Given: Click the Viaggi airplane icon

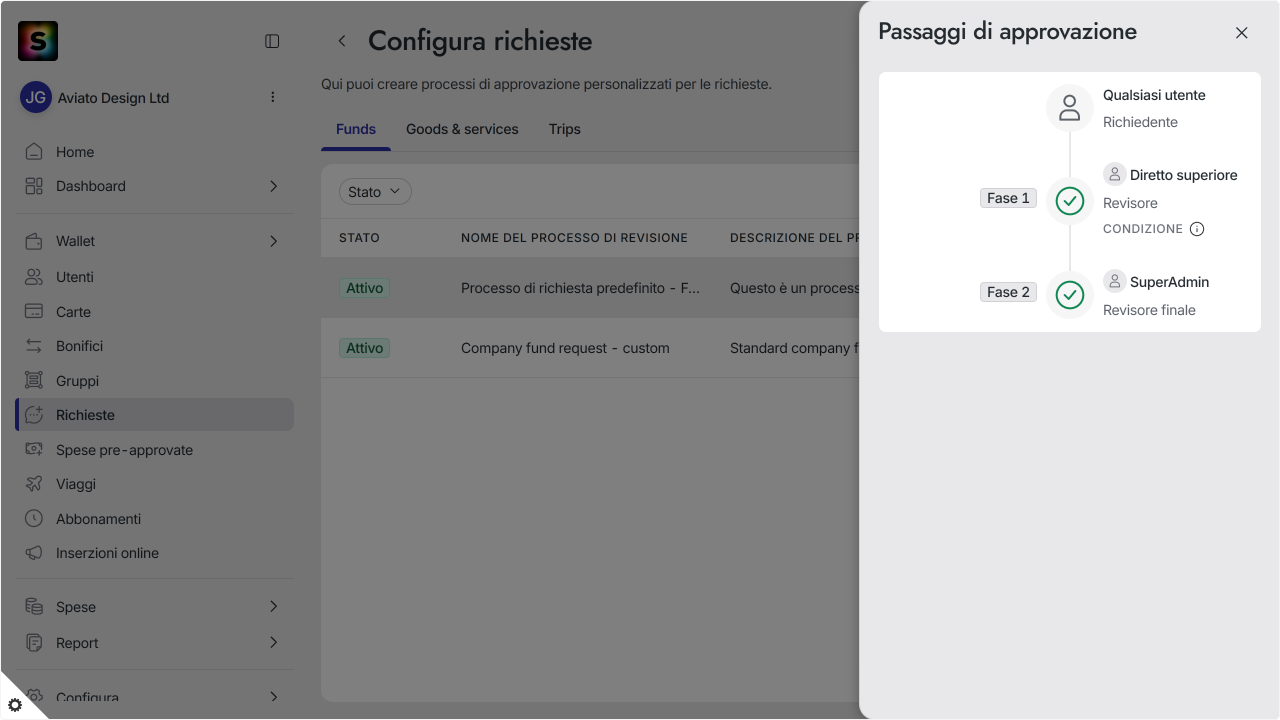Looking at the screenshot, I should click(34, 484).
